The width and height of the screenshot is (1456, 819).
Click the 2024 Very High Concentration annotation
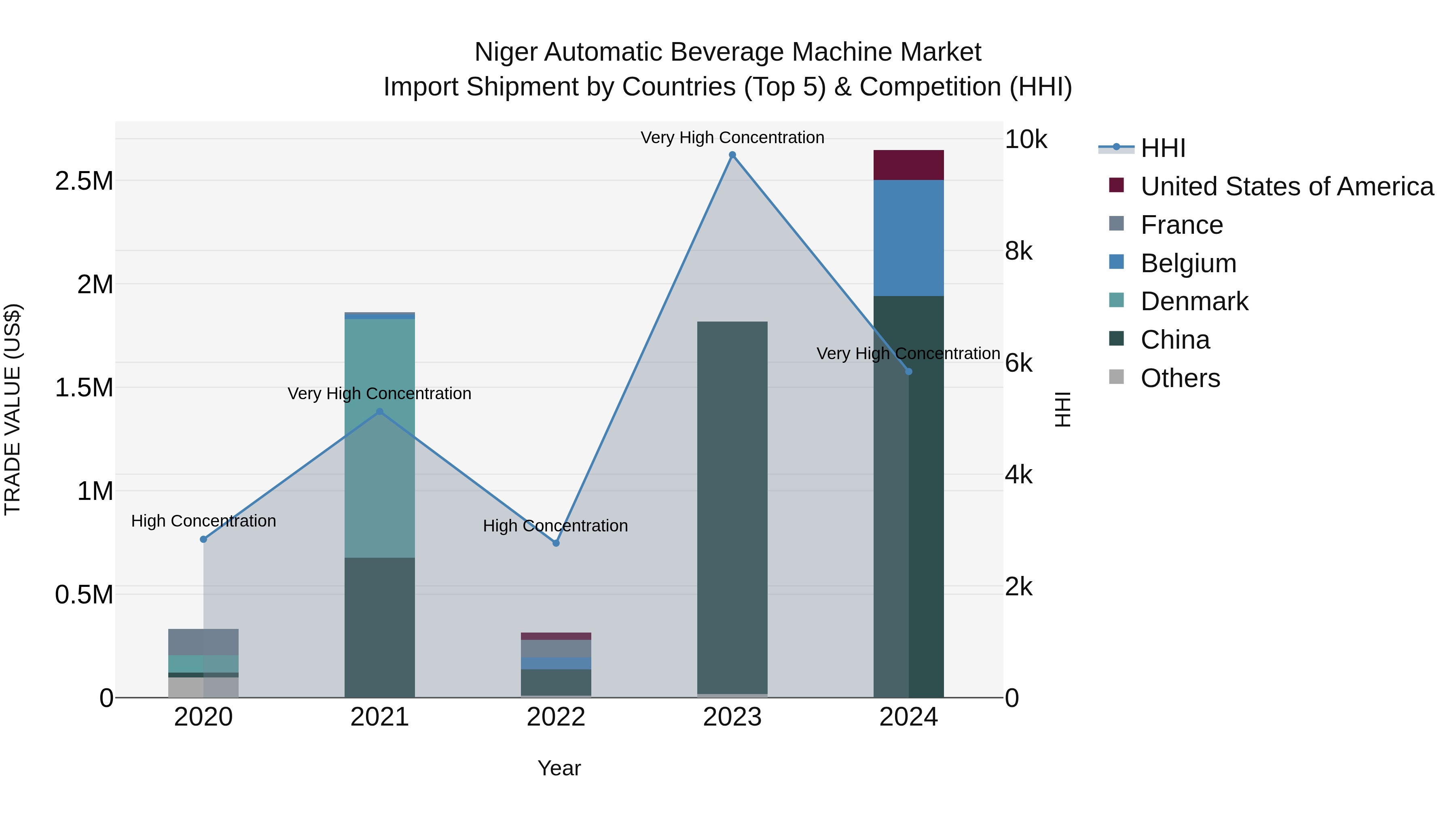(908, 353)
